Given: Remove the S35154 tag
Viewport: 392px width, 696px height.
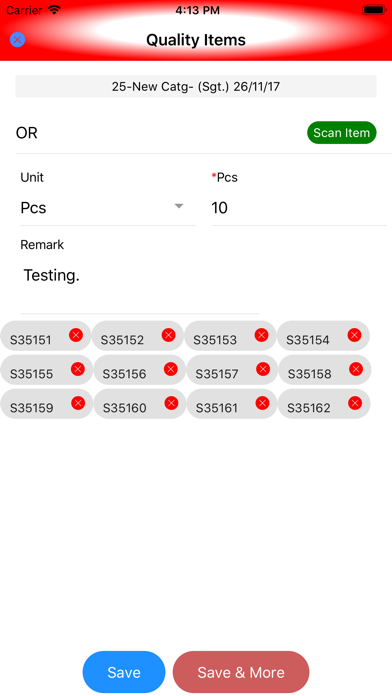Looking at the screenshot, I should (x=354, y=335).
